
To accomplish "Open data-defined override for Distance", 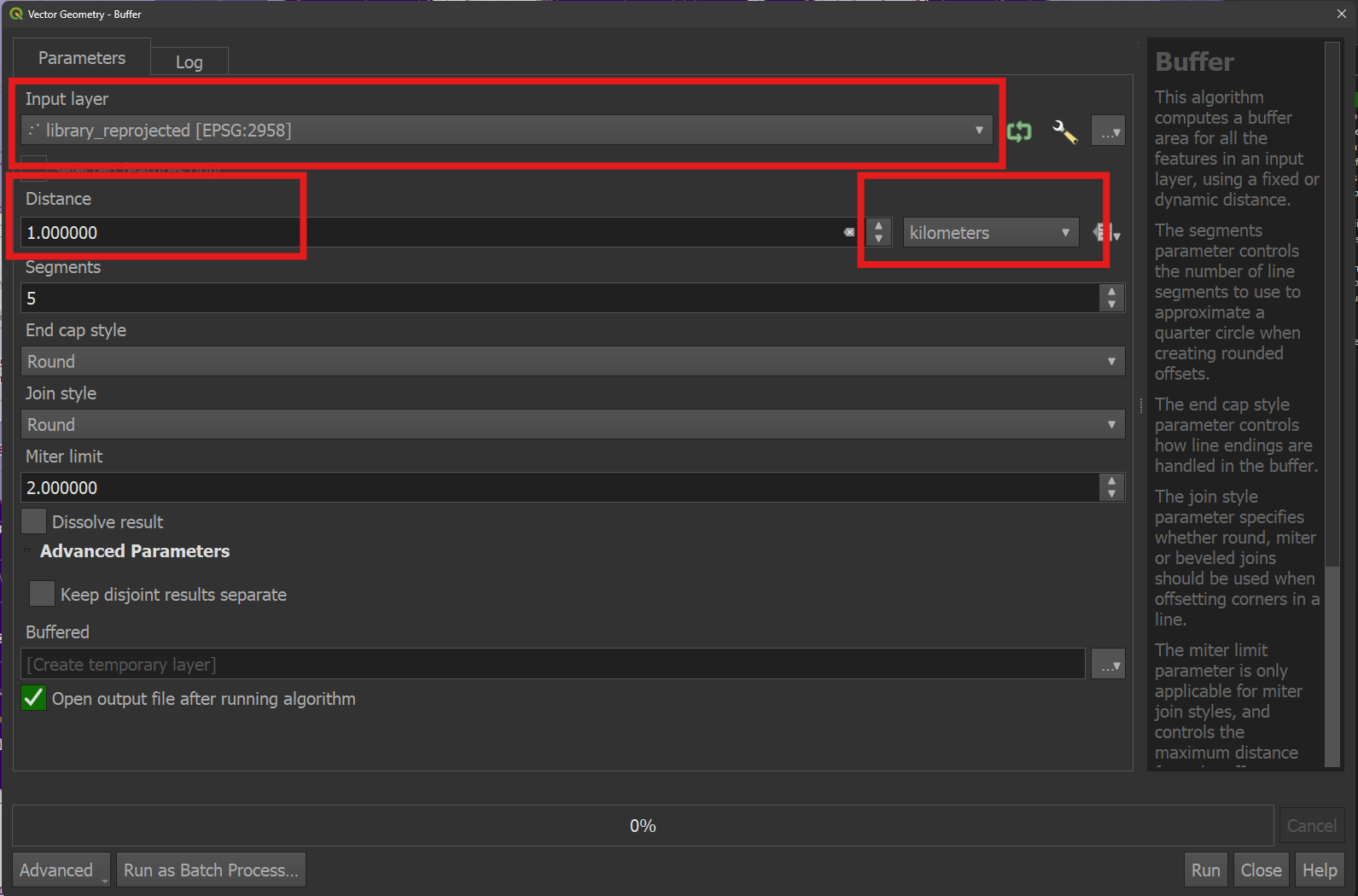I will pos(1106,232).
